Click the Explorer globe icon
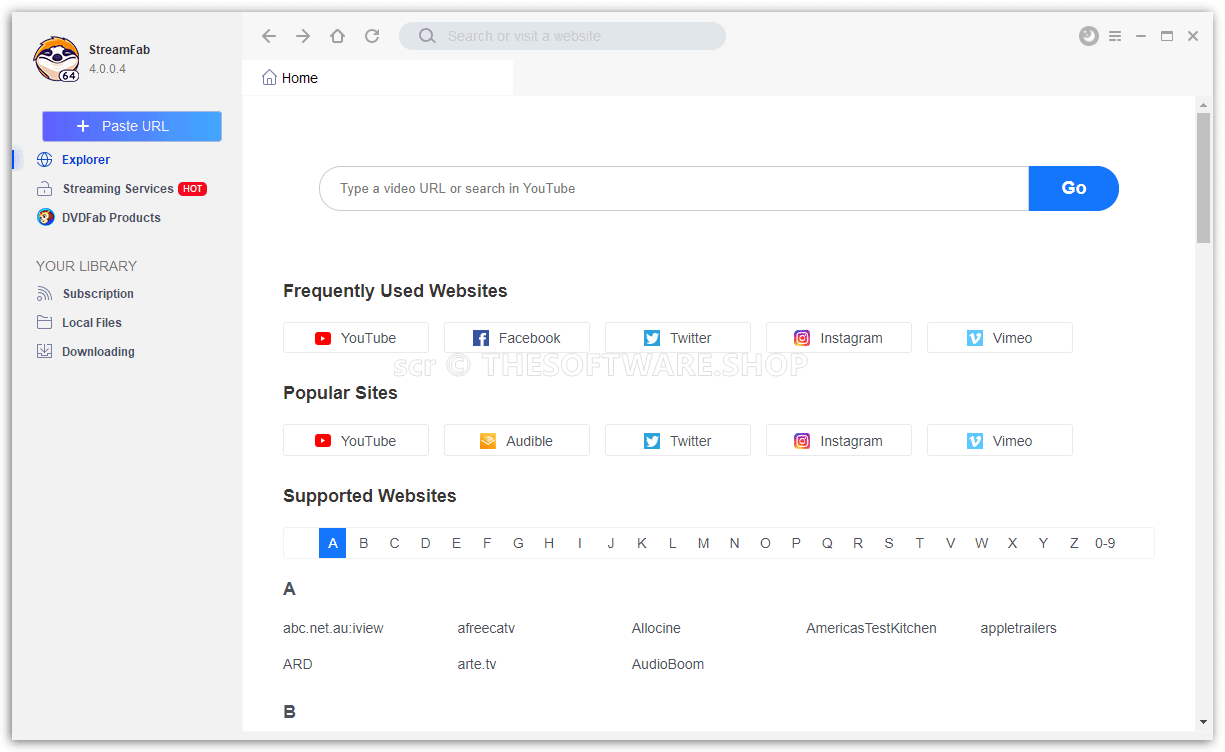 coord(44,160)
